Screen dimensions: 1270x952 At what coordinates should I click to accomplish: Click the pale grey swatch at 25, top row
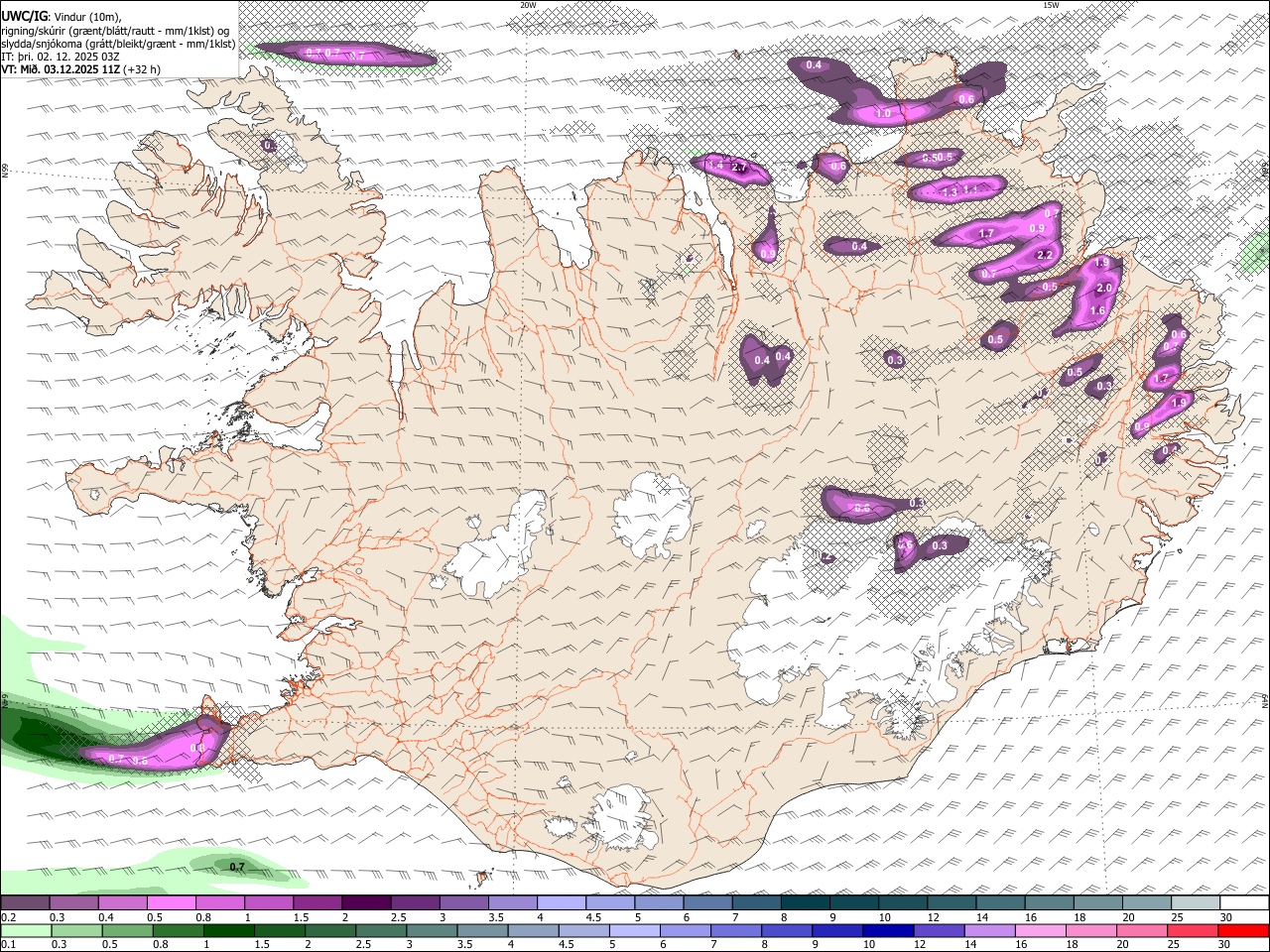point(1195,902)
